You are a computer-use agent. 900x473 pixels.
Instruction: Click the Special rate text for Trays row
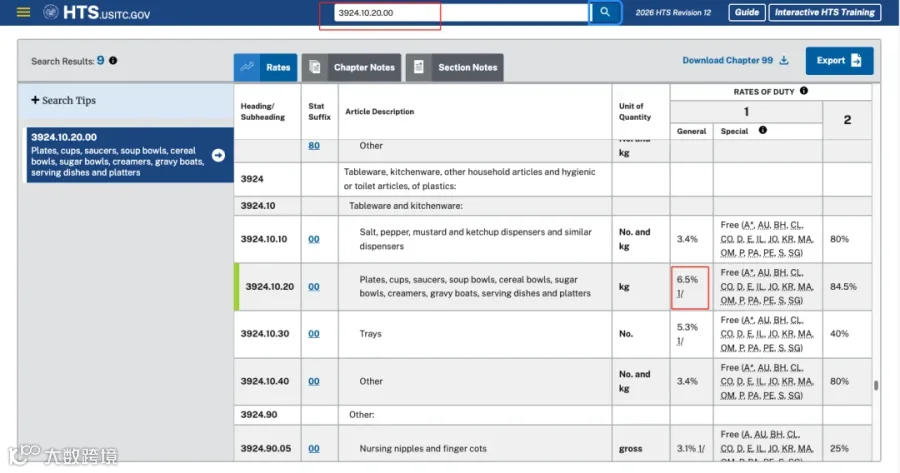pos(767,334)
